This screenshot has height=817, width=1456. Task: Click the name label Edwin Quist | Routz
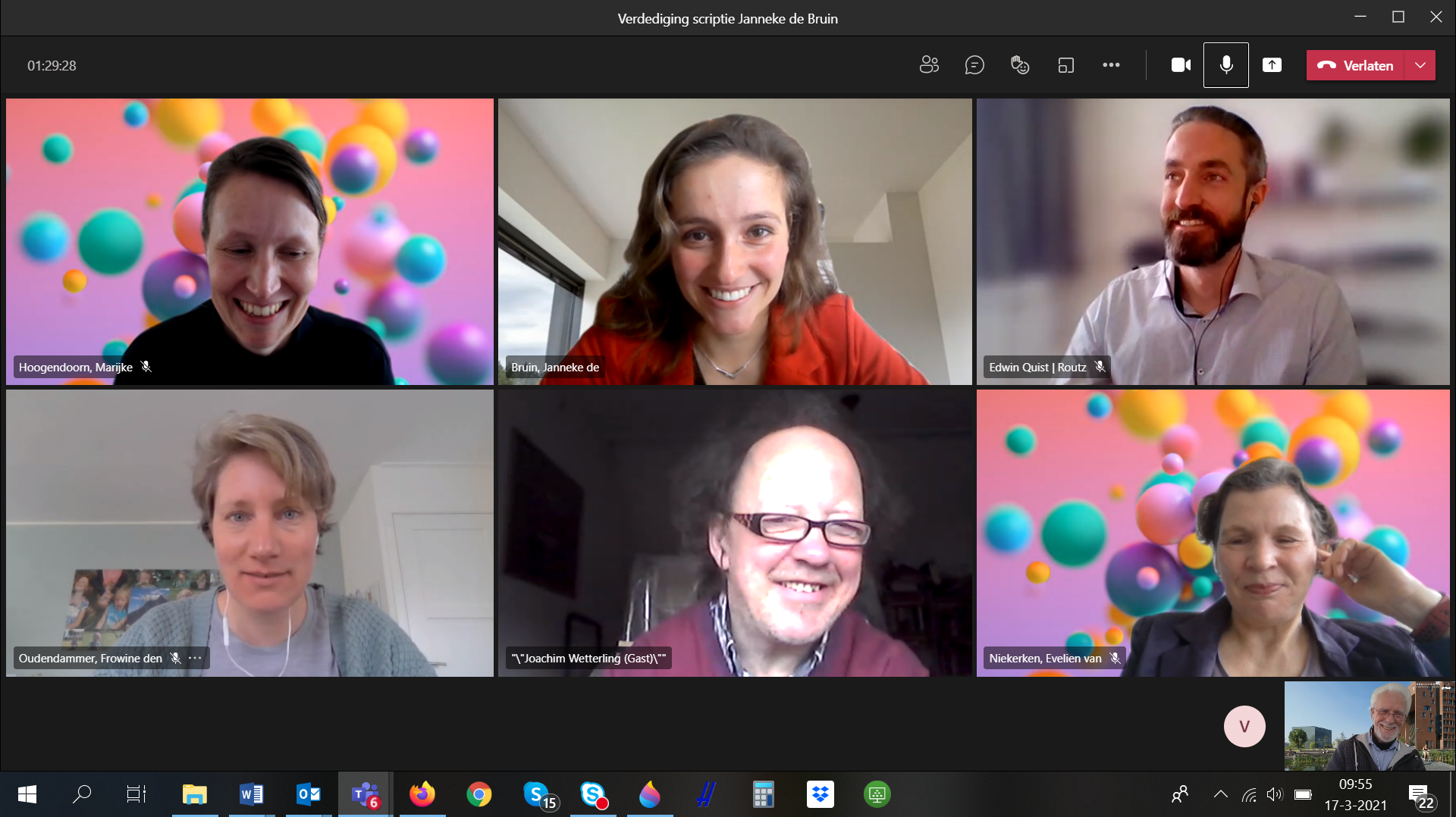(x=1037, y=367)
